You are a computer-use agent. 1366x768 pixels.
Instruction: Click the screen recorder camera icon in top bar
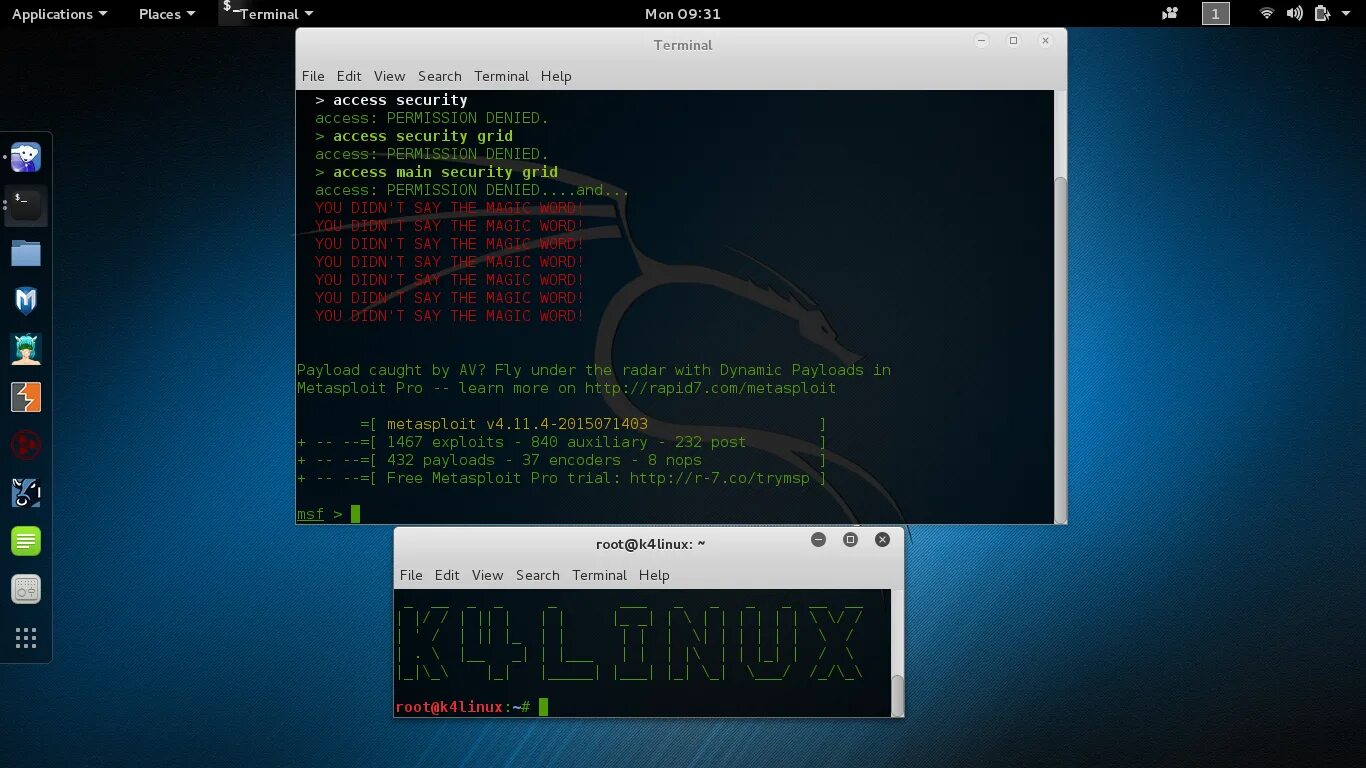click(1170, 14)
